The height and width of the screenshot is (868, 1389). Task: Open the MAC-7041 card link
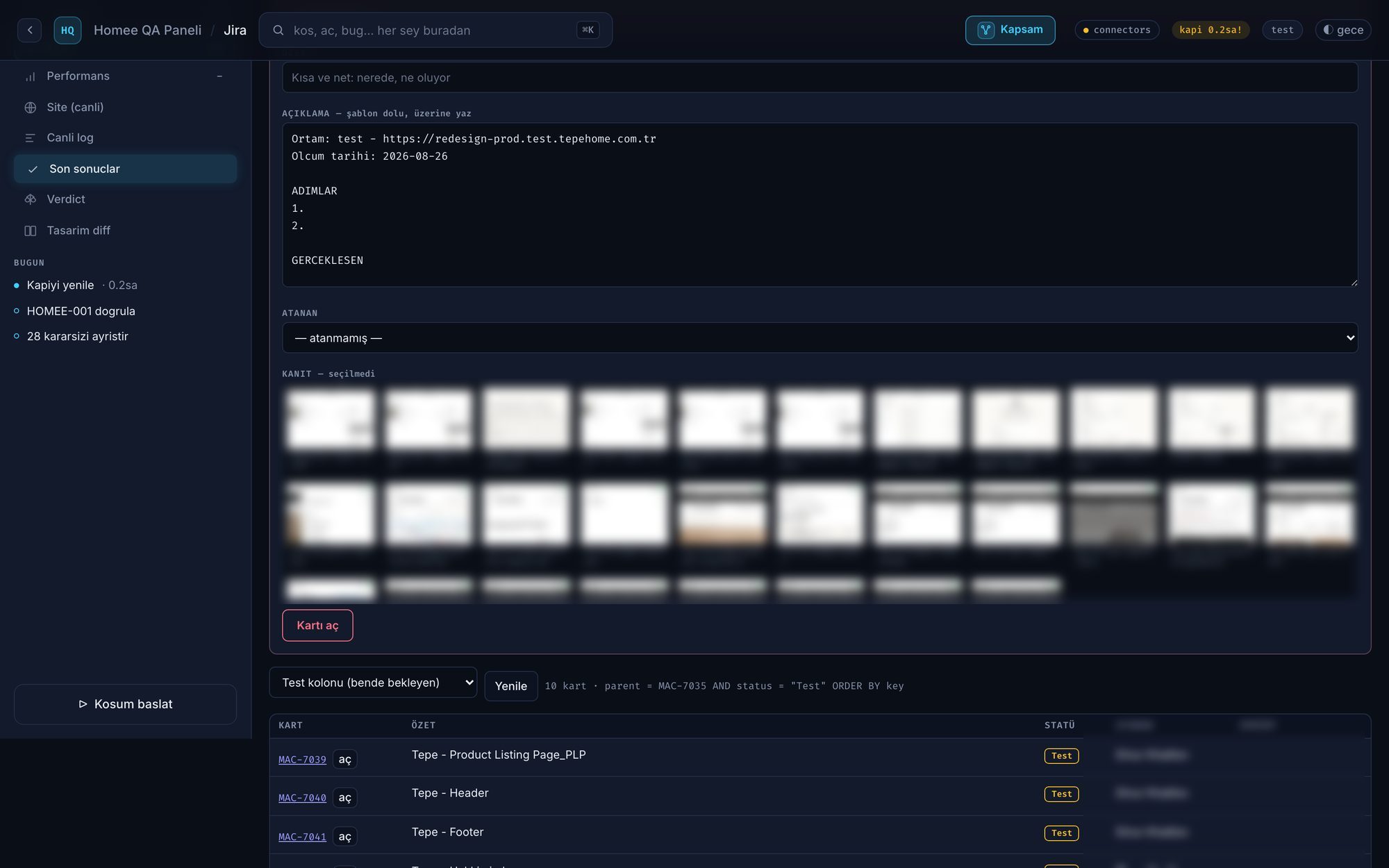[302, 837]
